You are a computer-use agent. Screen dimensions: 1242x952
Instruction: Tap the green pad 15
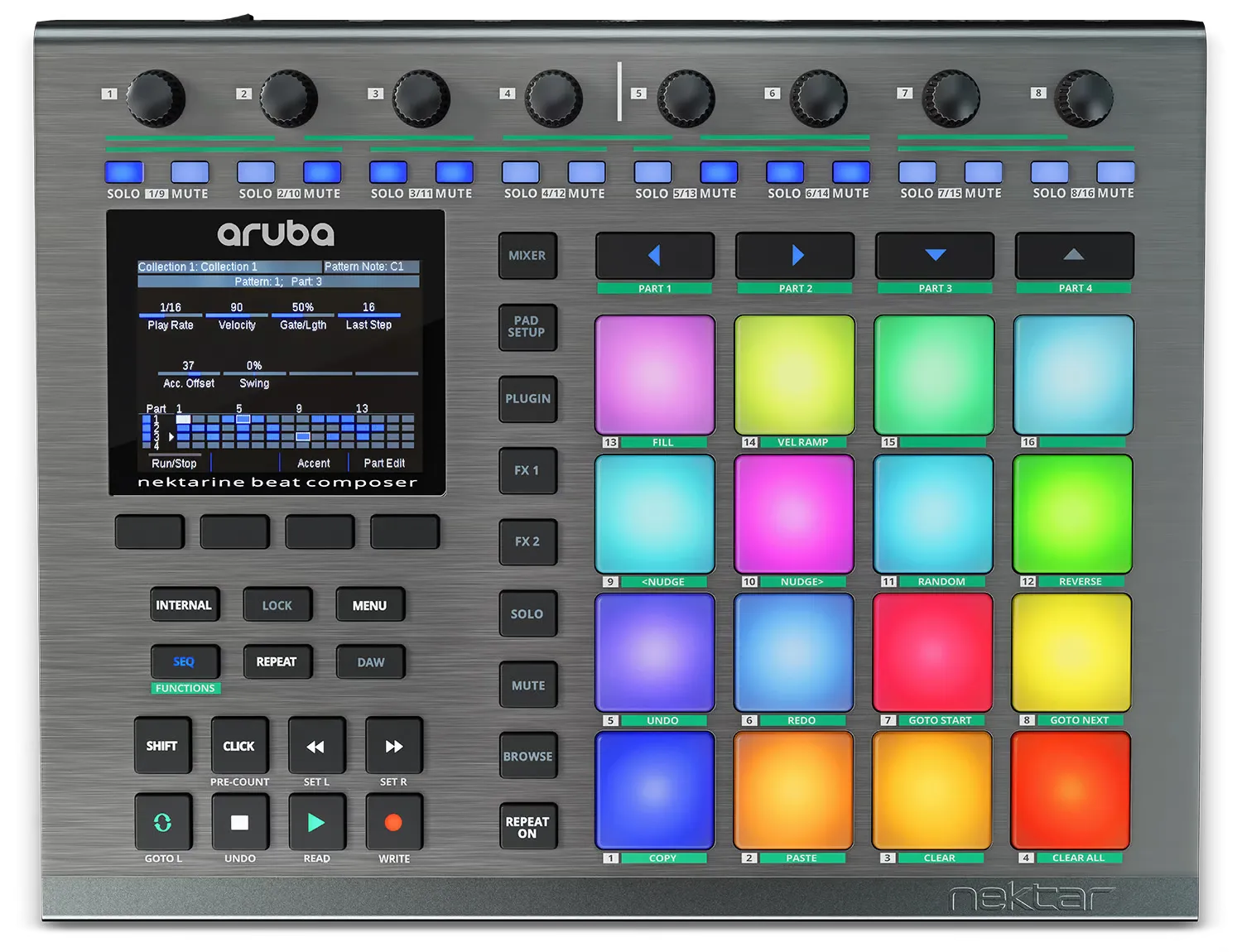pos(934,375)
